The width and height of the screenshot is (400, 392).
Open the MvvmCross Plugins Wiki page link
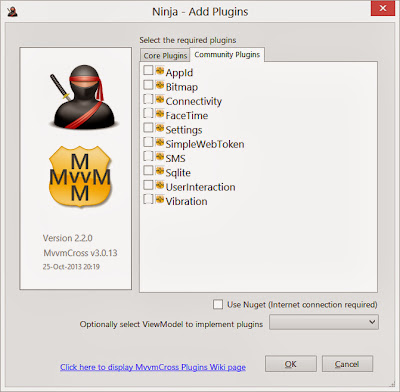tap(153, 367)
